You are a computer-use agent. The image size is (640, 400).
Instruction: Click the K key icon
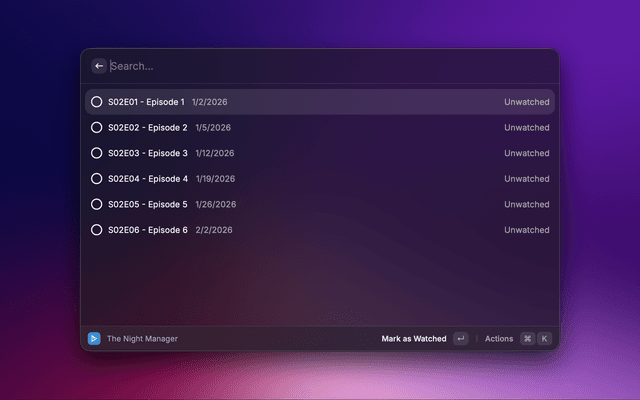click(545, 339)
